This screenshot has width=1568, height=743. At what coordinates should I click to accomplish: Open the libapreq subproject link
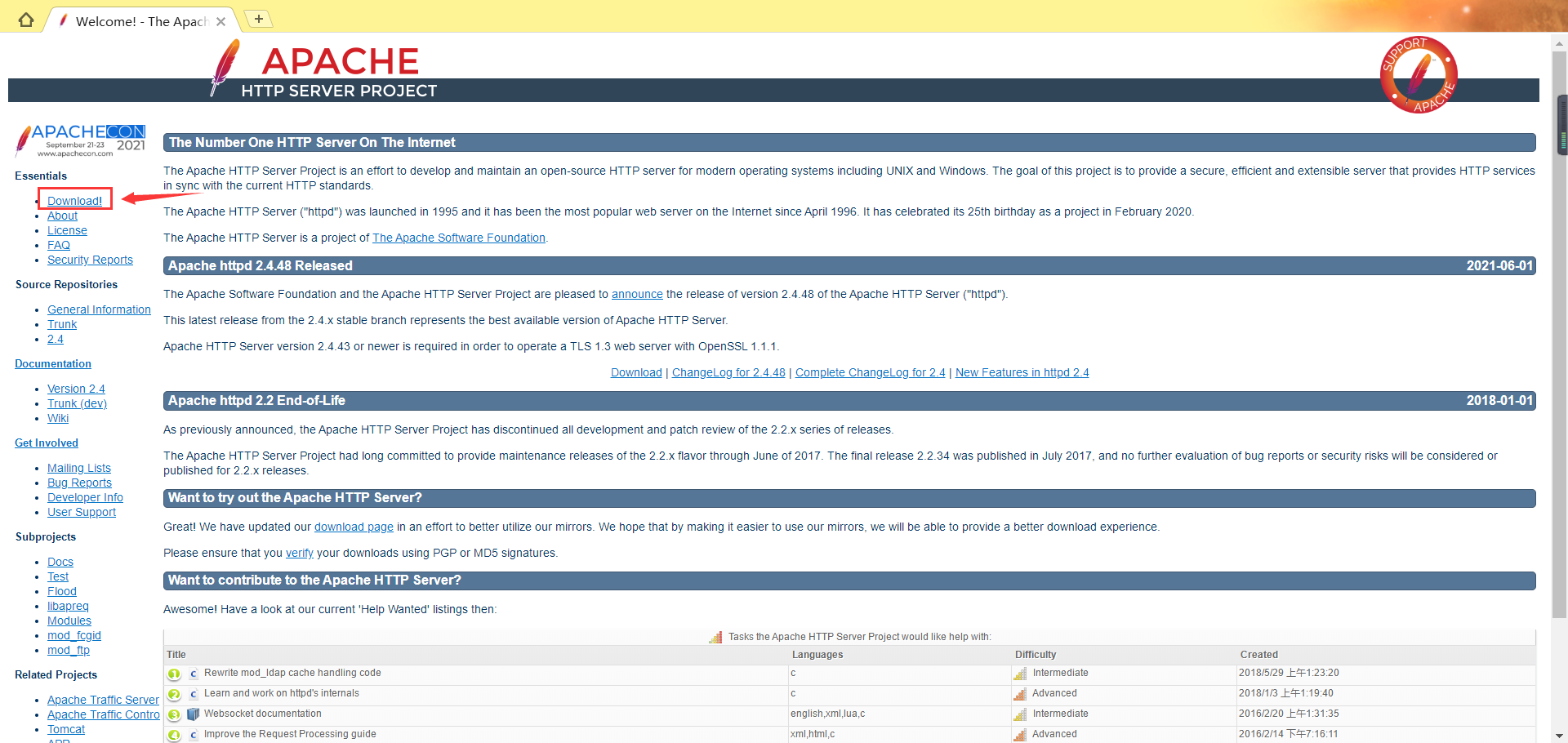(x=68, y=606)
